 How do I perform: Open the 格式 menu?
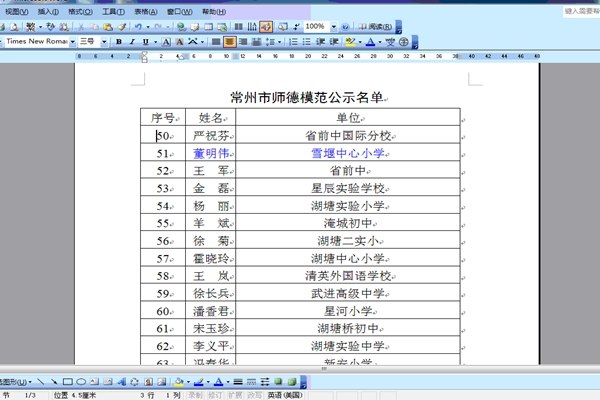click(x=80, y=12)
